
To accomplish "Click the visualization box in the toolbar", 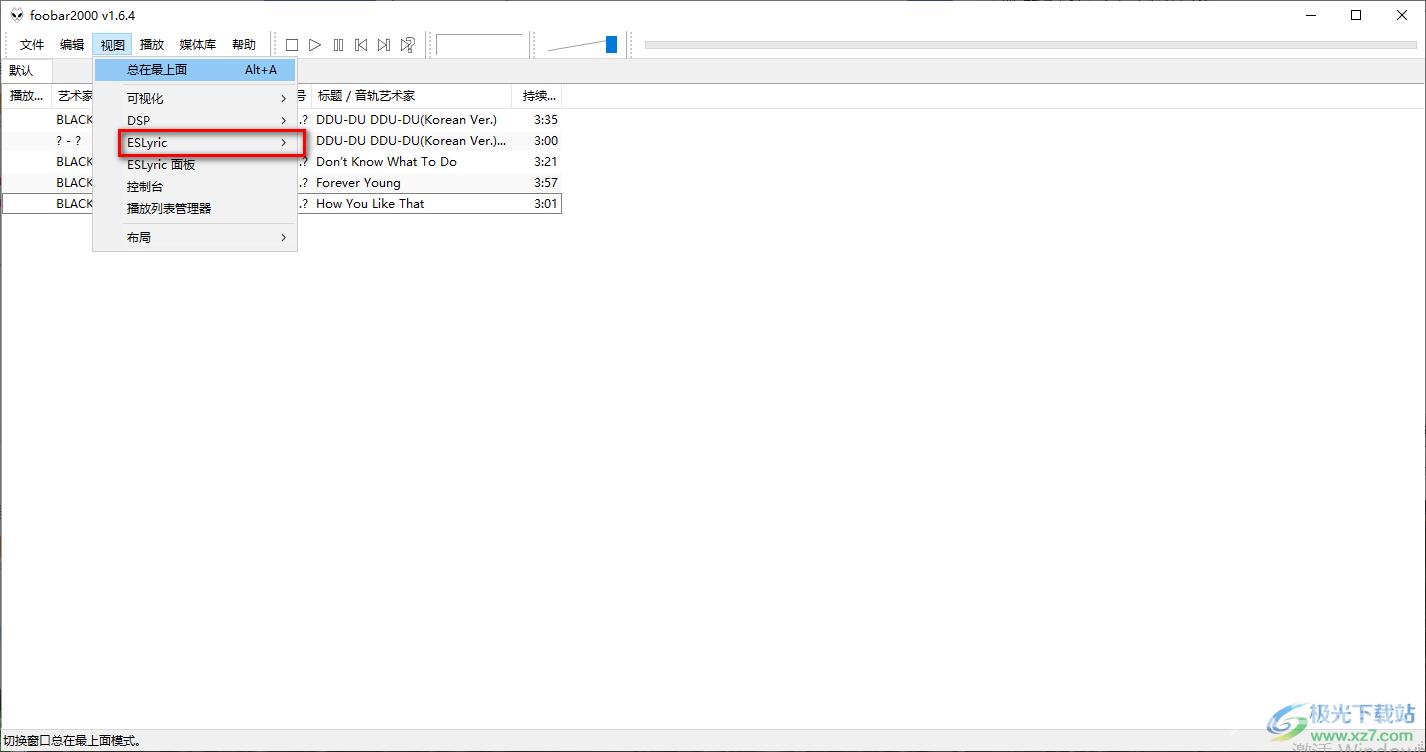I will (480, 45).
